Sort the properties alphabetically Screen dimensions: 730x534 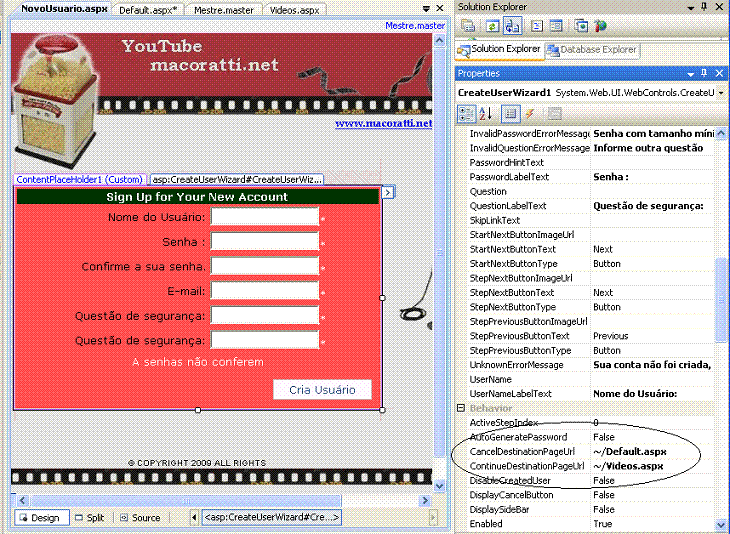486,113
